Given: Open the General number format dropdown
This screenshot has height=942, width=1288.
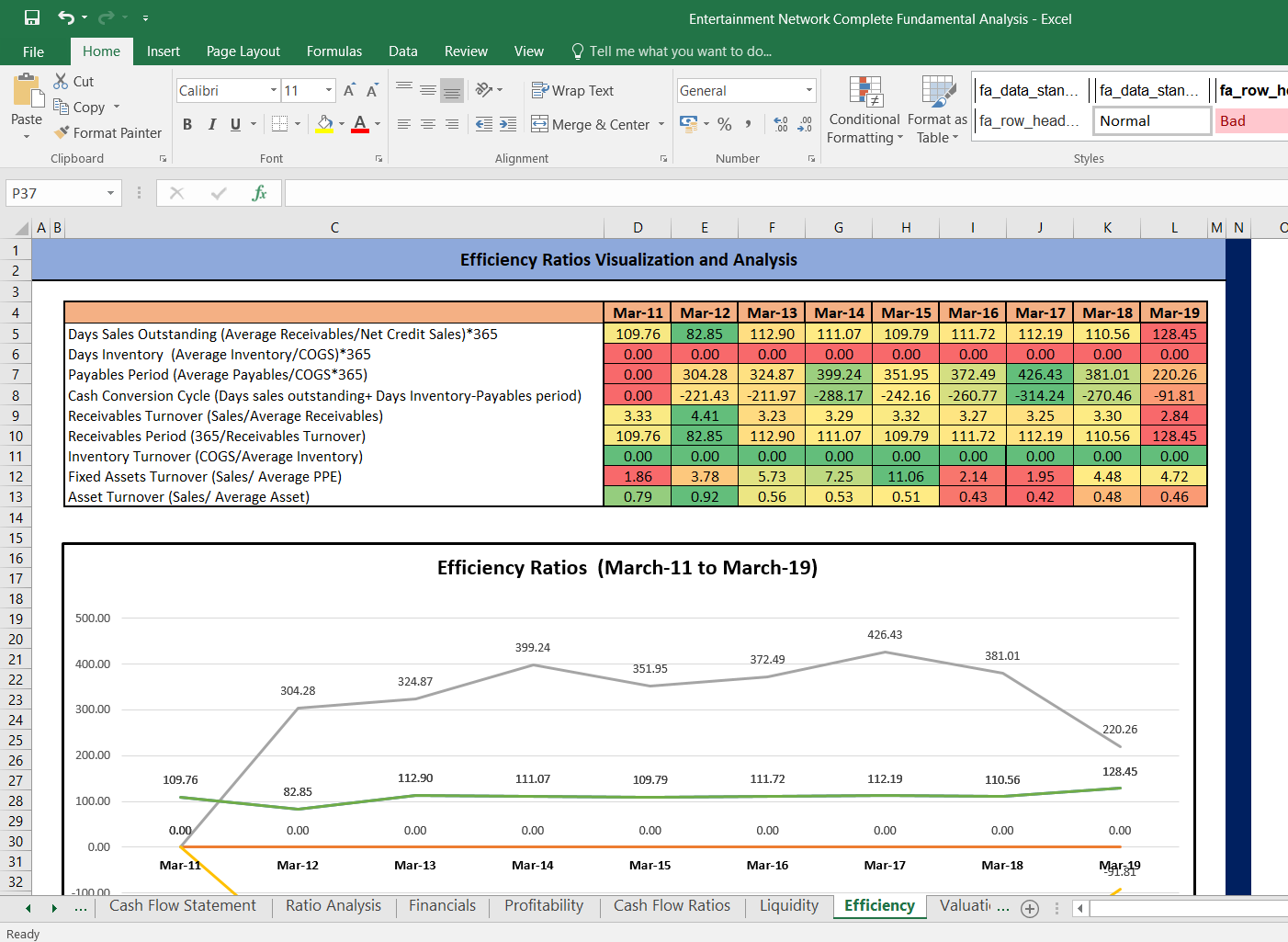Looking at the screenshot, I should click(x=809, y=90).
